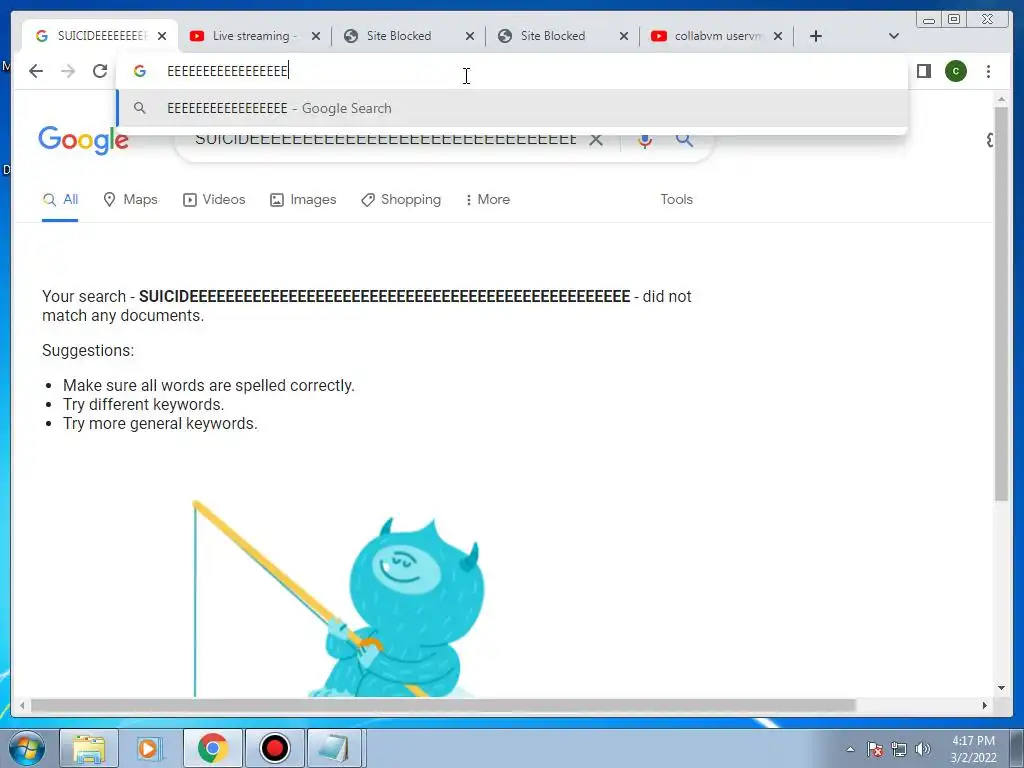Open the Chrome side panel icon
Viewport: 1024px width, 768px height.
point(923,71)
